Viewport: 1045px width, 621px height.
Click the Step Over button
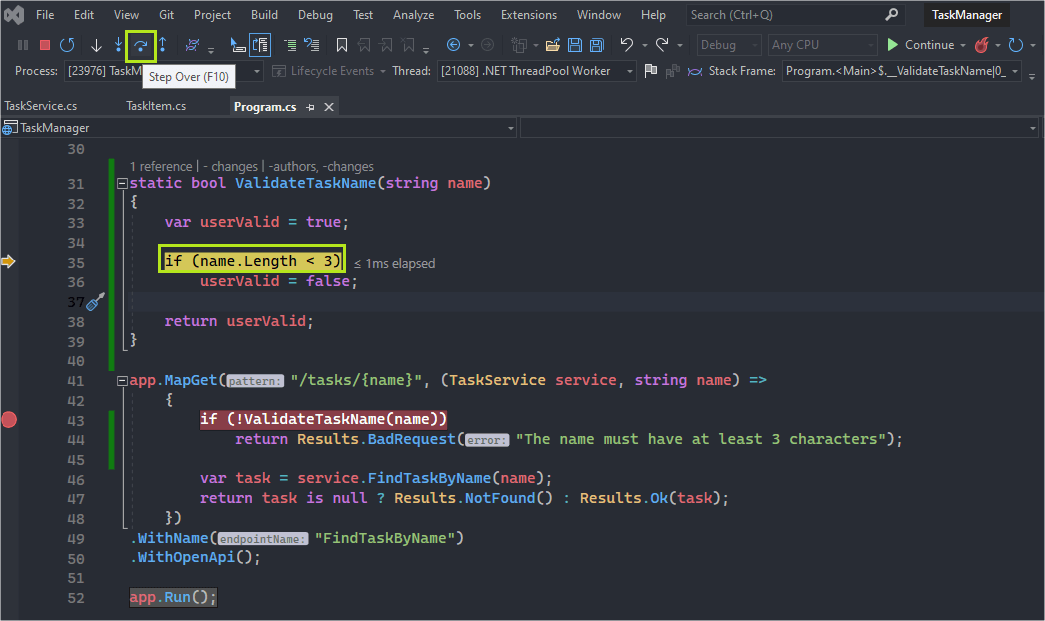pos(141,45)
